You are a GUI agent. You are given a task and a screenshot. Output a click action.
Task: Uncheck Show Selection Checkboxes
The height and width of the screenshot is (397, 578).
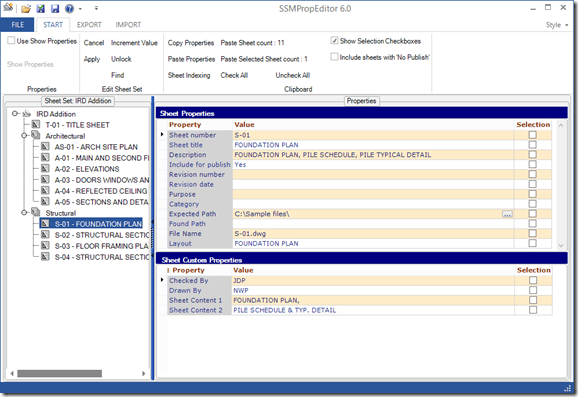click(x=334, y=41)
